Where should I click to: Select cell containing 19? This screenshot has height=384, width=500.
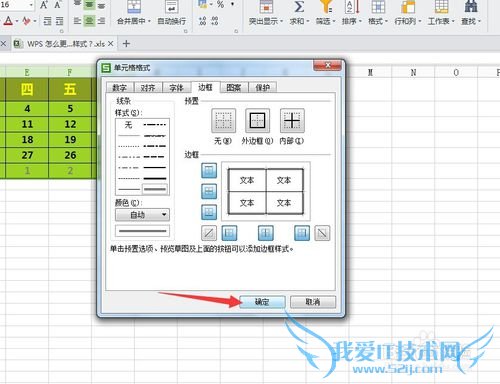(x=70, y=140)
